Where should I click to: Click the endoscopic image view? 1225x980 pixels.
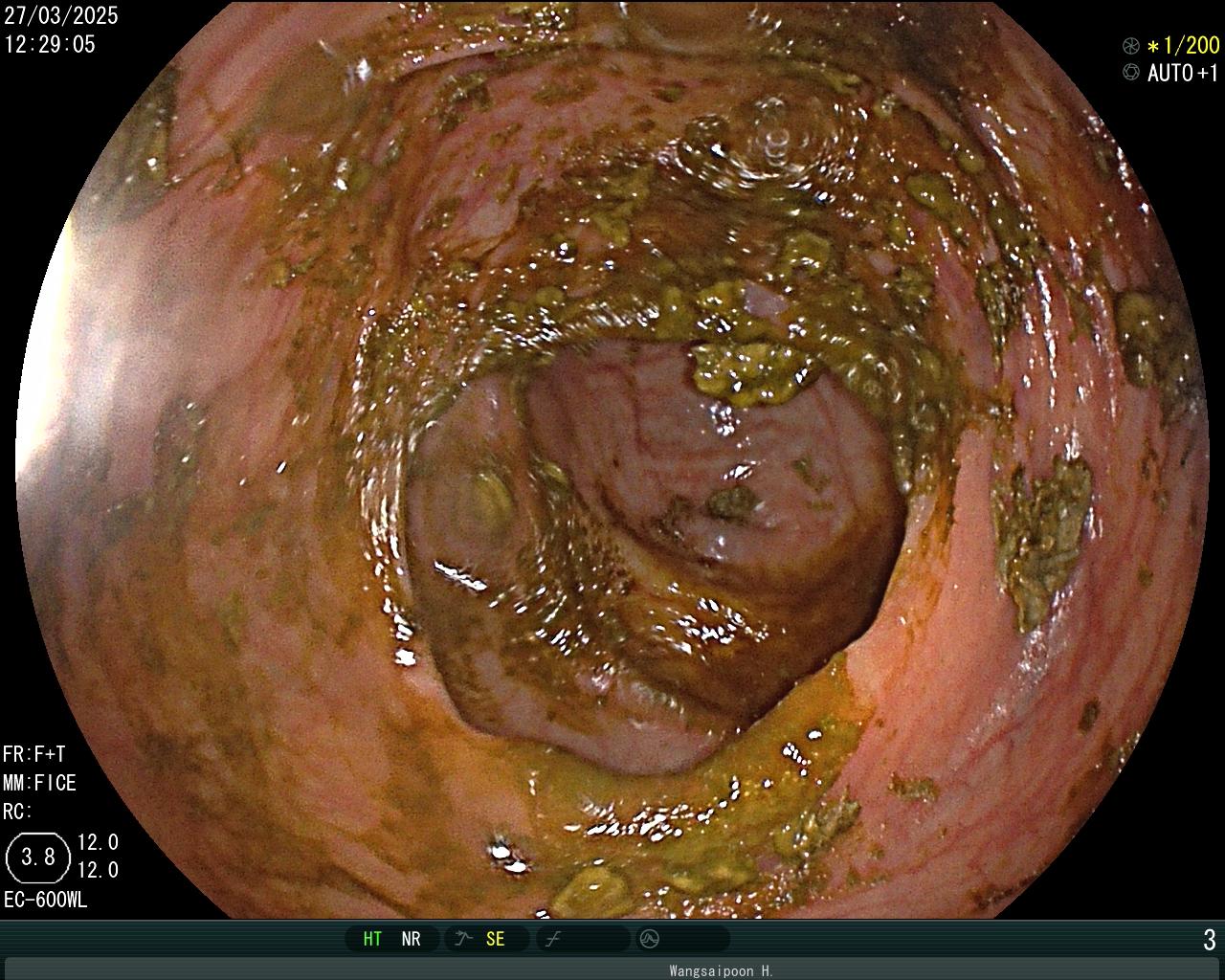pyautogui.click(x=612, y=459)
